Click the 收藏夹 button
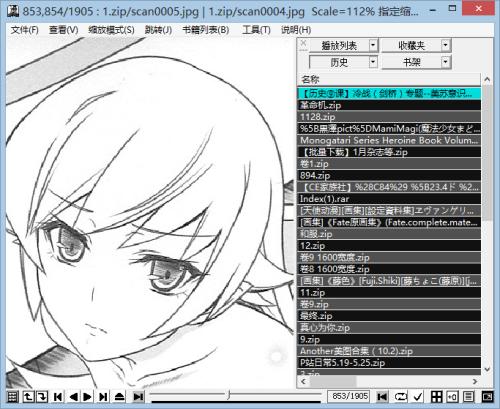The width and height of the screenshot is (500, 409). click(411, 45)
